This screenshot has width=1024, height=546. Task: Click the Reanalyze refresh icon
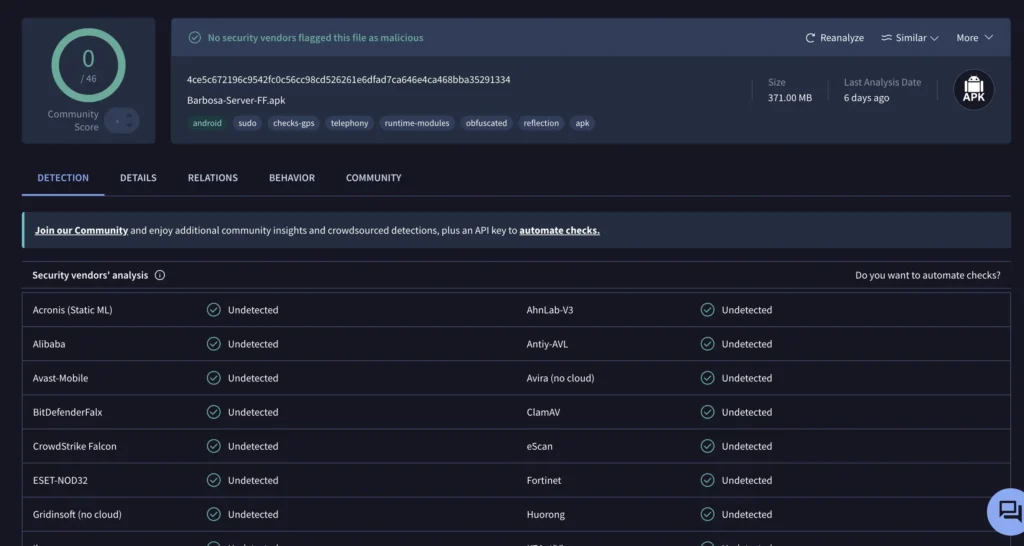(x=810, y=38)
